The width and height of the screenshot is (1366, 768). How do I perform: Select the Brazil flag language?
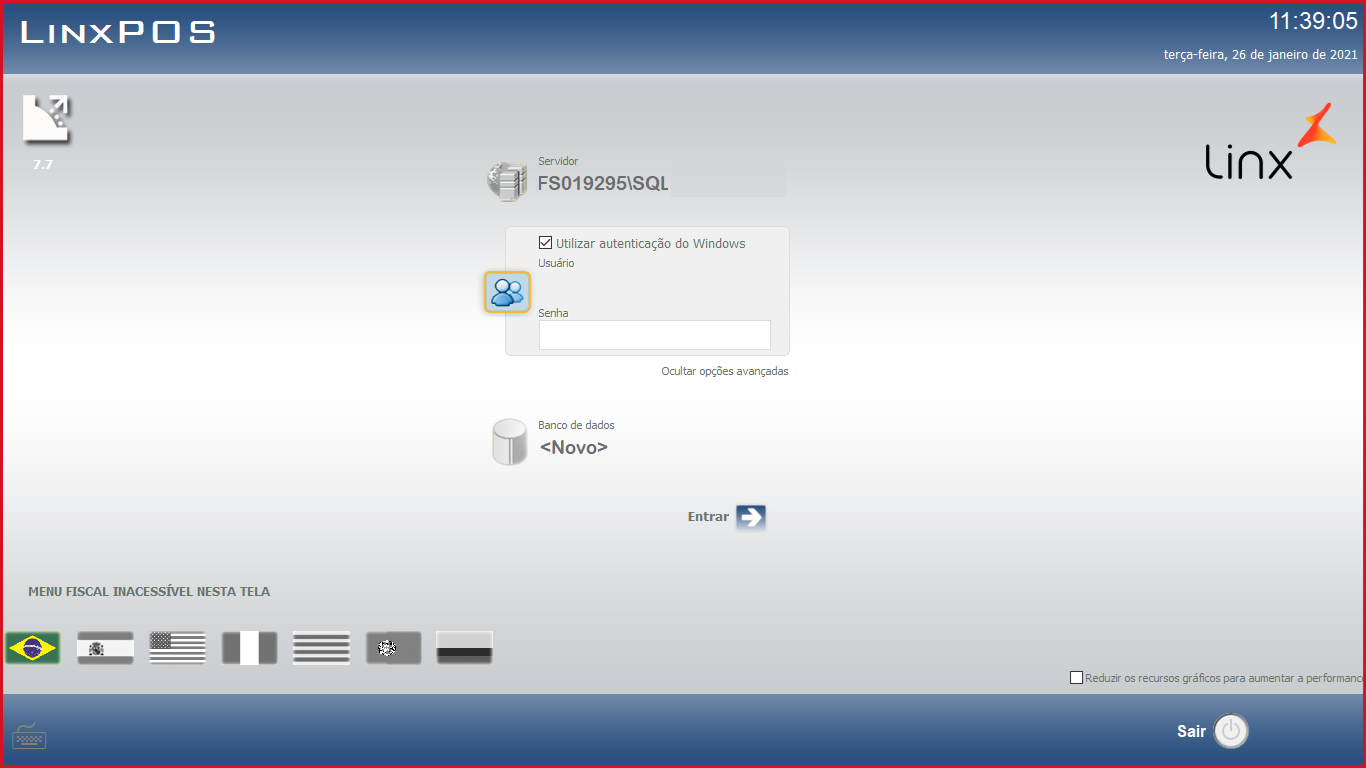[x=33, y=648]
